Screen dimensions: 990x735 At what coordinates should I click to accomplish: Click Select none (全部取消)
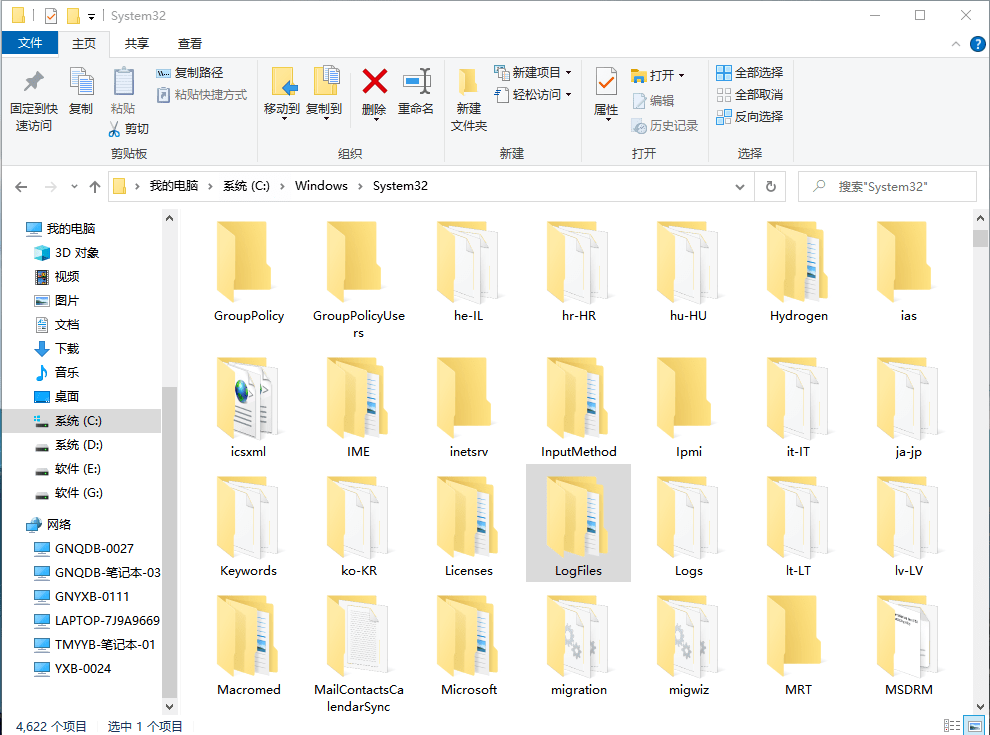point(749,95)
